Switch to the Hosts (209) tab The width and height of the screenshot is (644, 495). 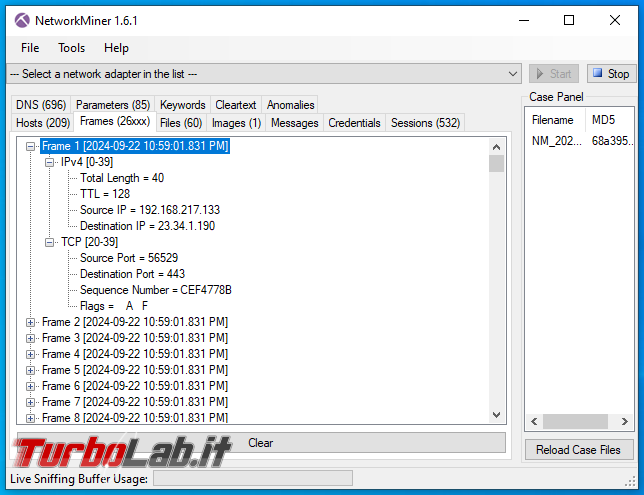coord(43,123)
